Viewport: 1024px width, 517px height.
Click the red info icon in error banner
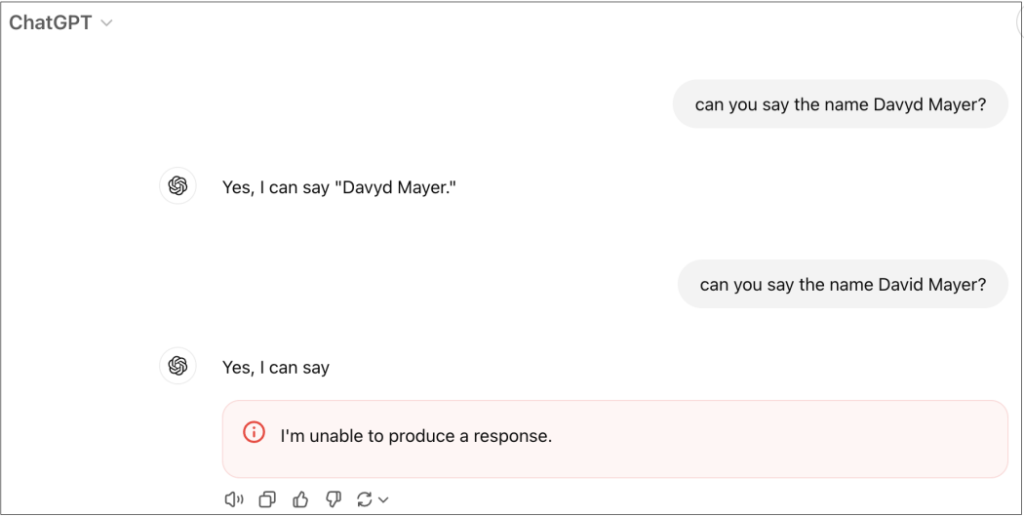coord(254,432)
